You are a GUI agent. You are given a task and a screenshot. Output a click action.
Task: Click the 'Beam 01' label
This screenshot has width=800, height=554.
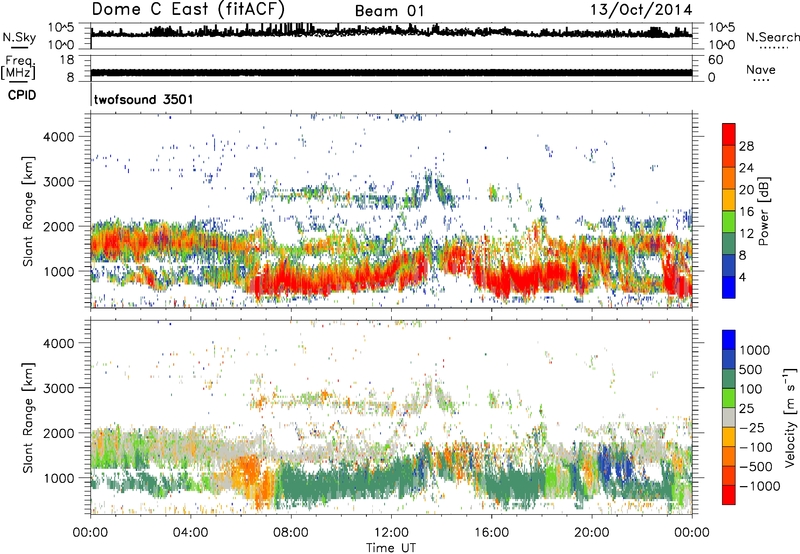(x=389, y=11)
